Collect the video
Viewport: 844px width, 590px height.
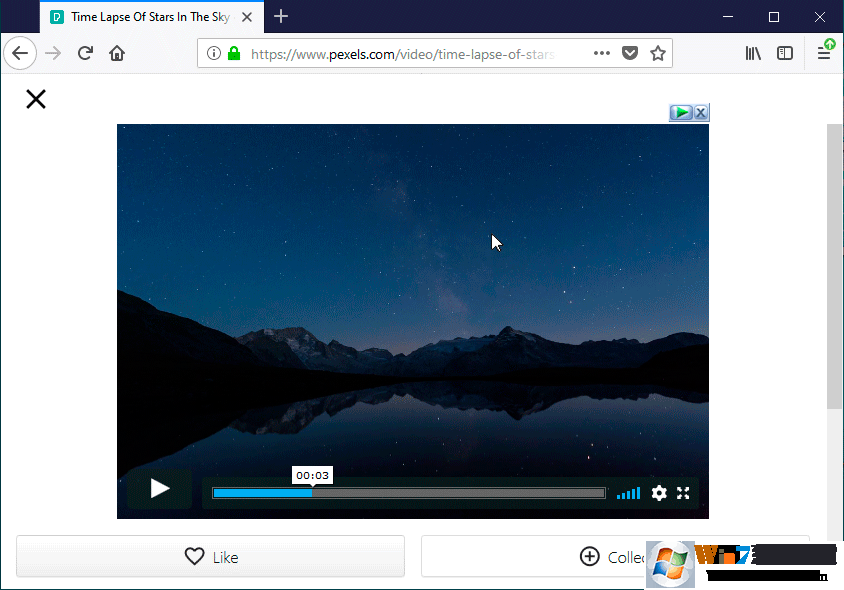click(x=610, y=557)
